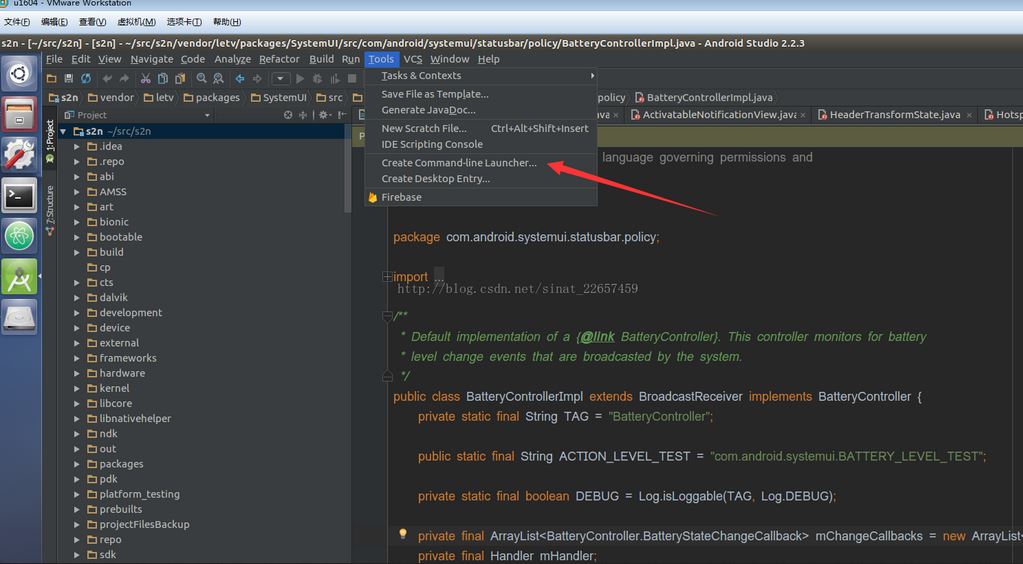Screen dimensions: 1023x564
Task: Click the light bulb intention icon
Action: pyautogui.click(x=403, y=534)
